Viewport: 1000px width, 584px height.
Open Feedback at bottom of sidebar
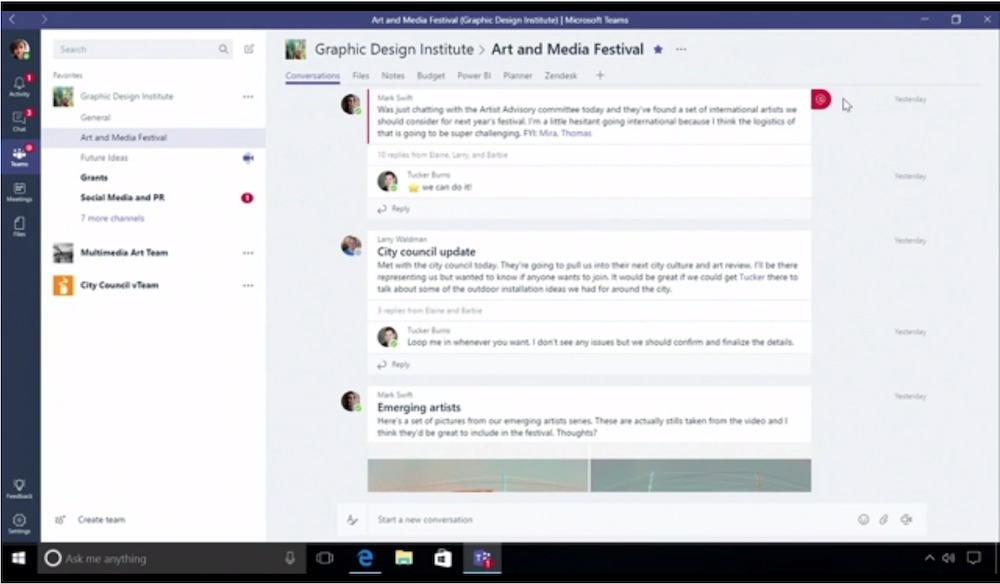(20, 488)
